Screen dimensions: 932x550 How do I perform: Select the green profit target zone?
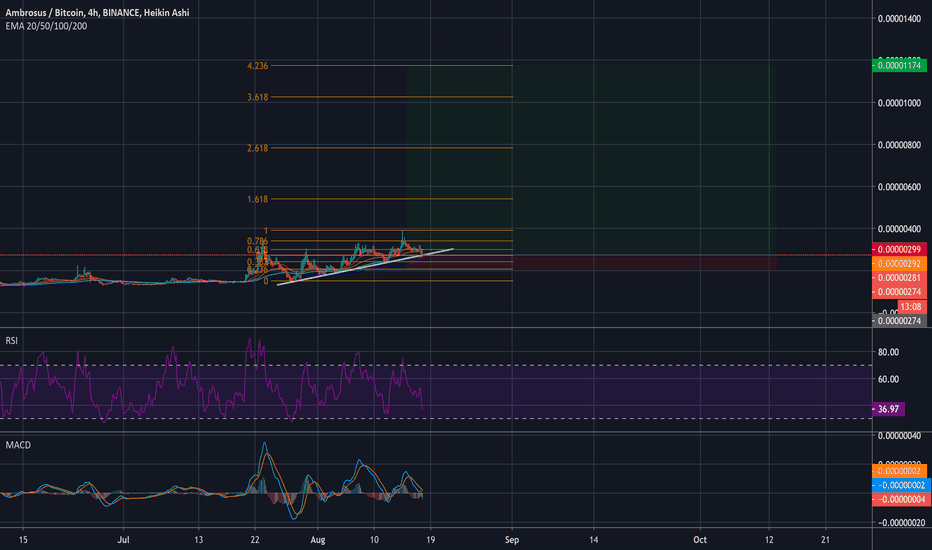point(591,161)
